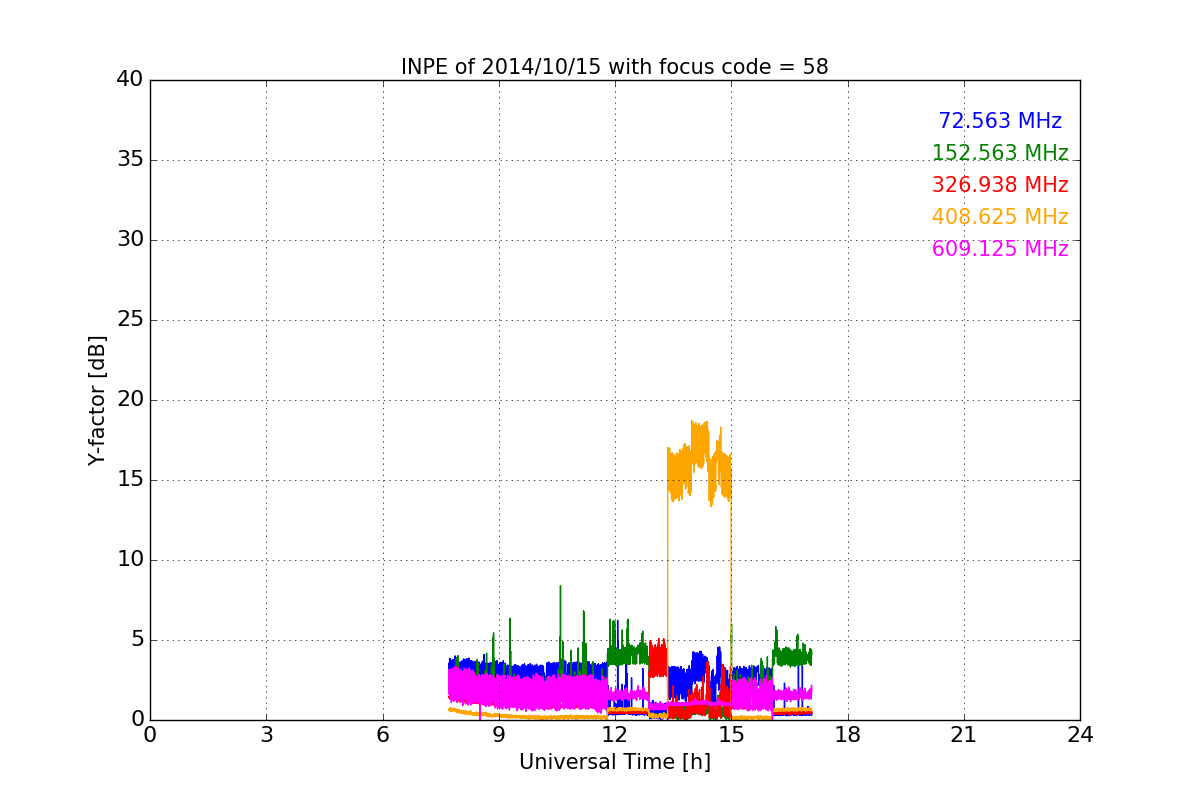Click the y-axis tick label 10

pos(130,560)
